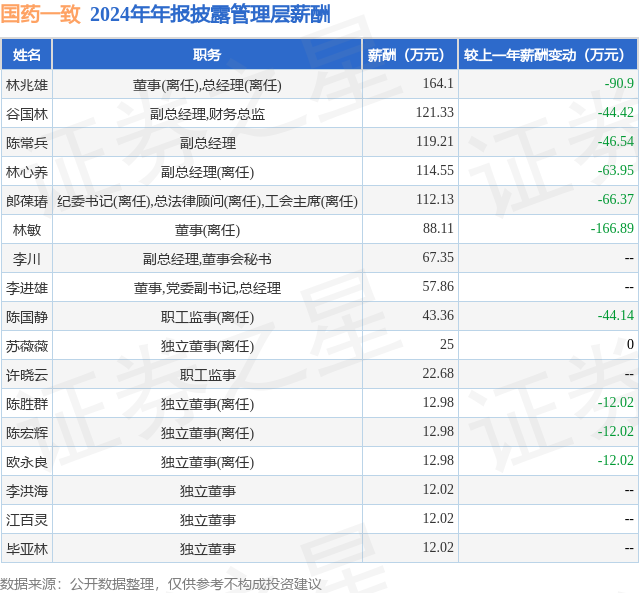
Task: Select the name 谷国林
Action: coord(26,114)
